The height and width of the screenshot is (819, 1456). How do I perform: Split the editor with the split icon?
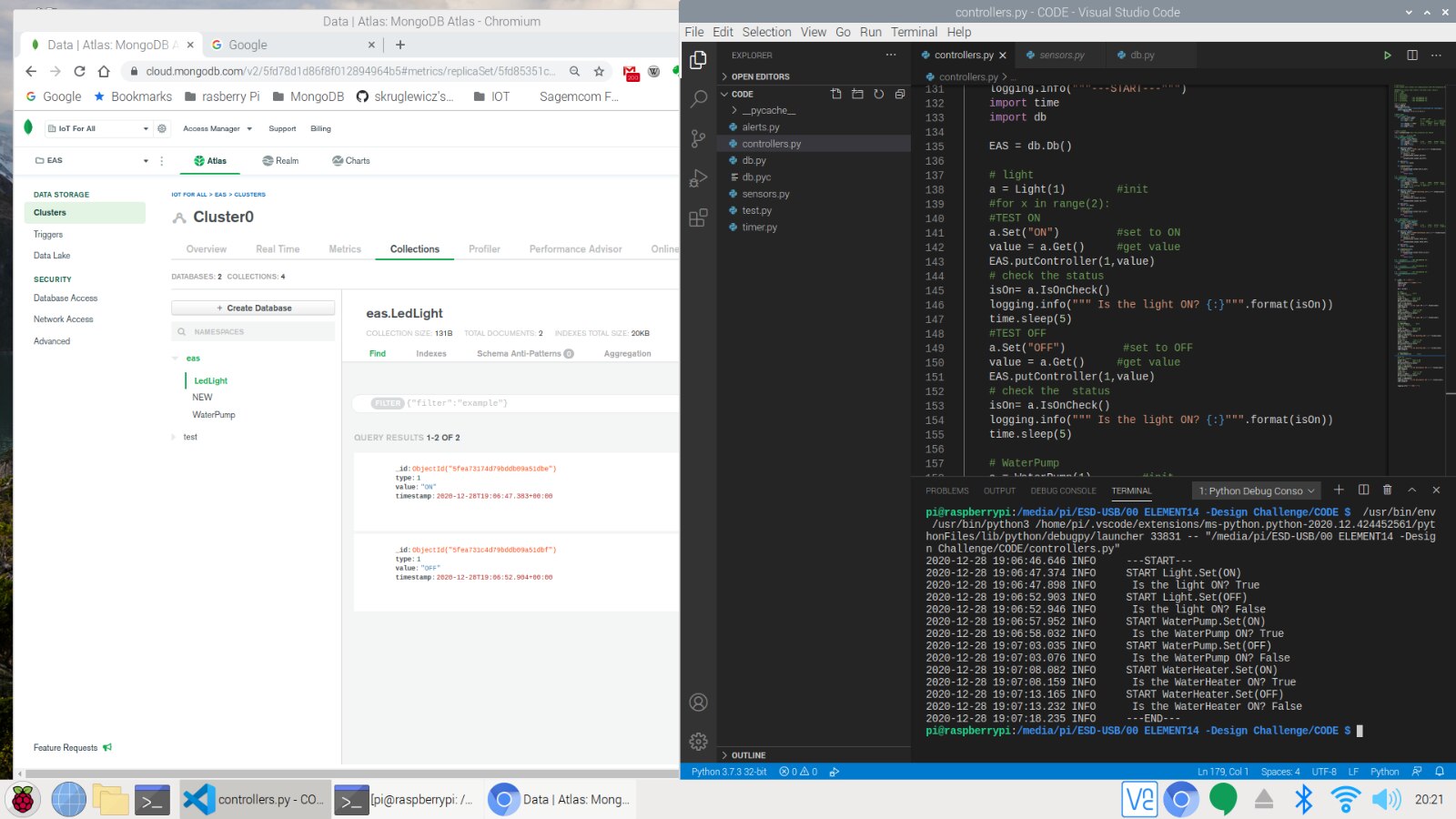1411,56
